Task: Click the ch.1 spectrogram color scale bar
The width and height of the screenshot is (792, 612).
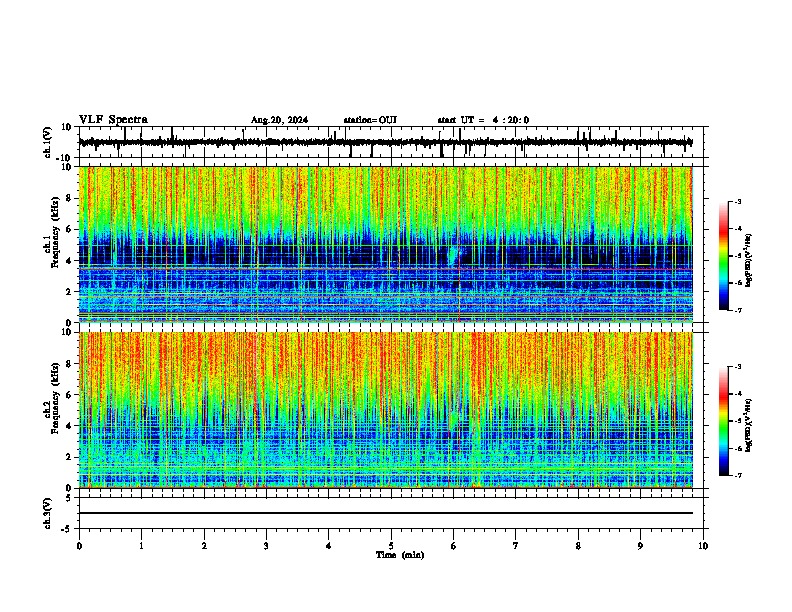Action: pyautogui.click(x=724, y=256)
